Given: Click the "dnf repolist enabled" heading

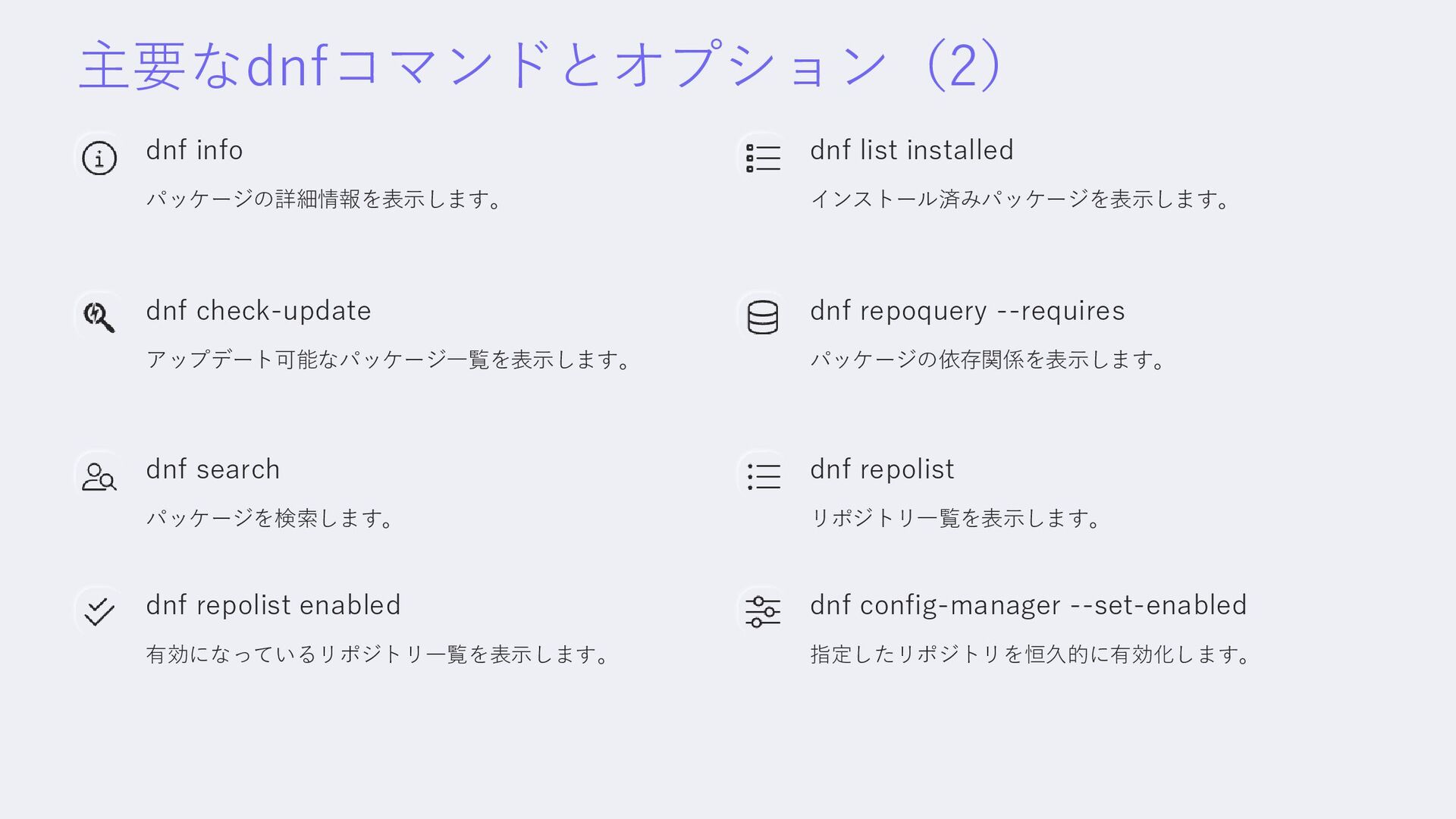Looking at the screenshot, I should (x=273, y=605).
